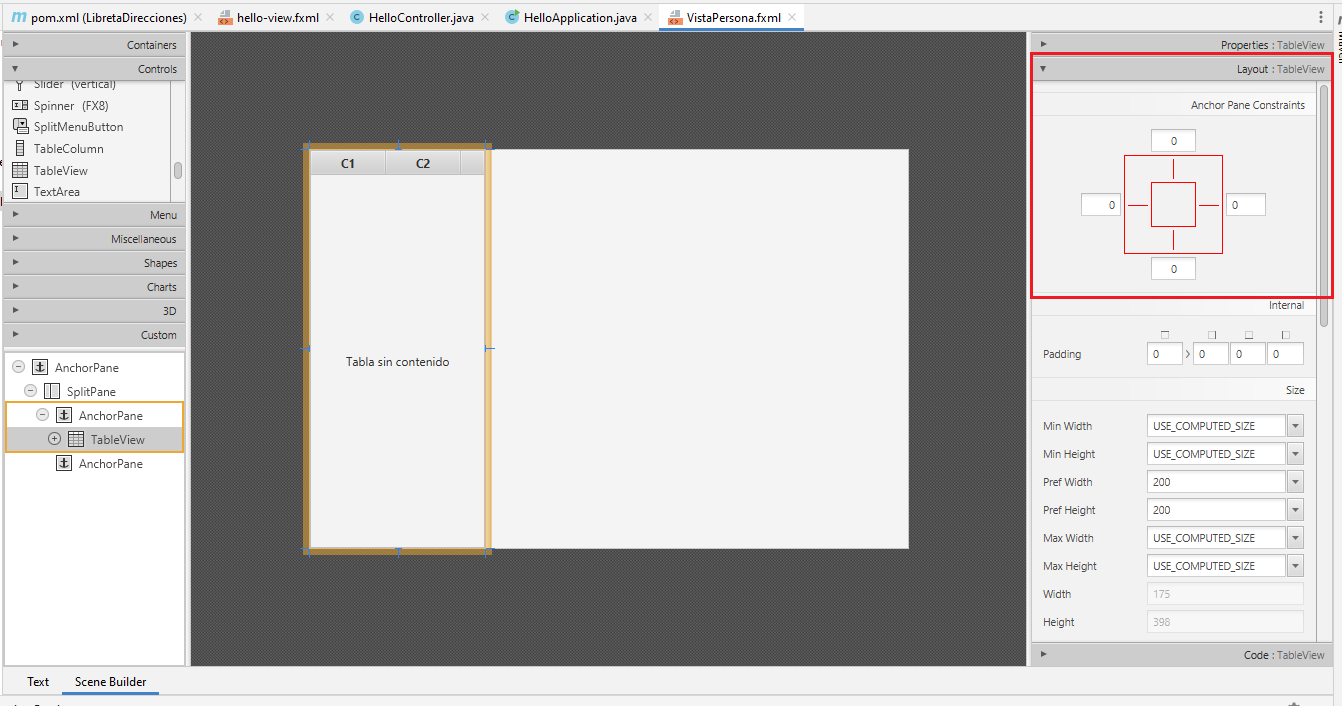Click the first Padding value field
1342x706 pixels.
(1165, 354)
